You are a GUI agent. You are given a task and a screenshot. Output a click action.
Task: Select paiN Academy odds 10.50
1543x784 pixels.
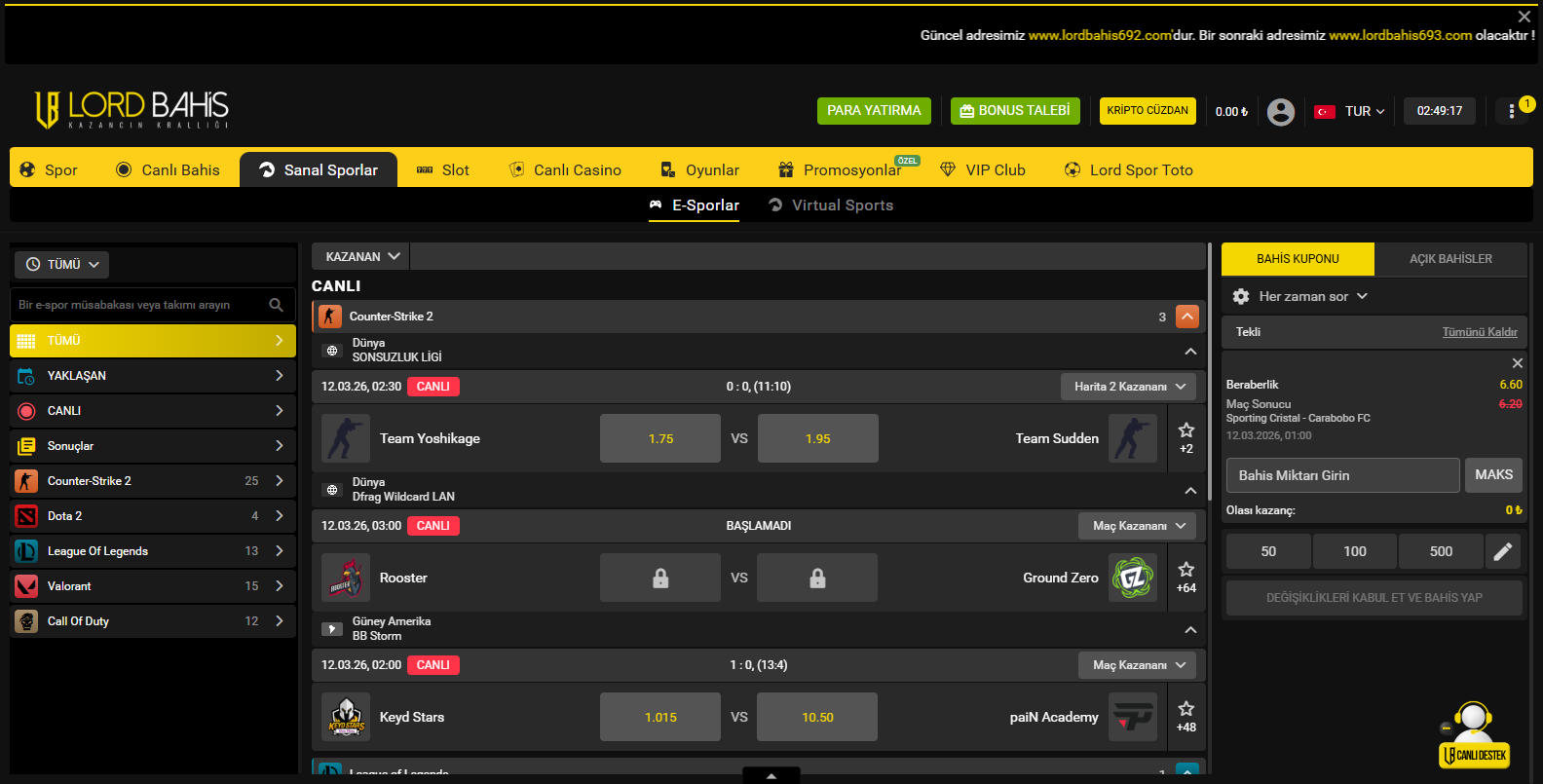pyautogui.click(x=817, y=717)
